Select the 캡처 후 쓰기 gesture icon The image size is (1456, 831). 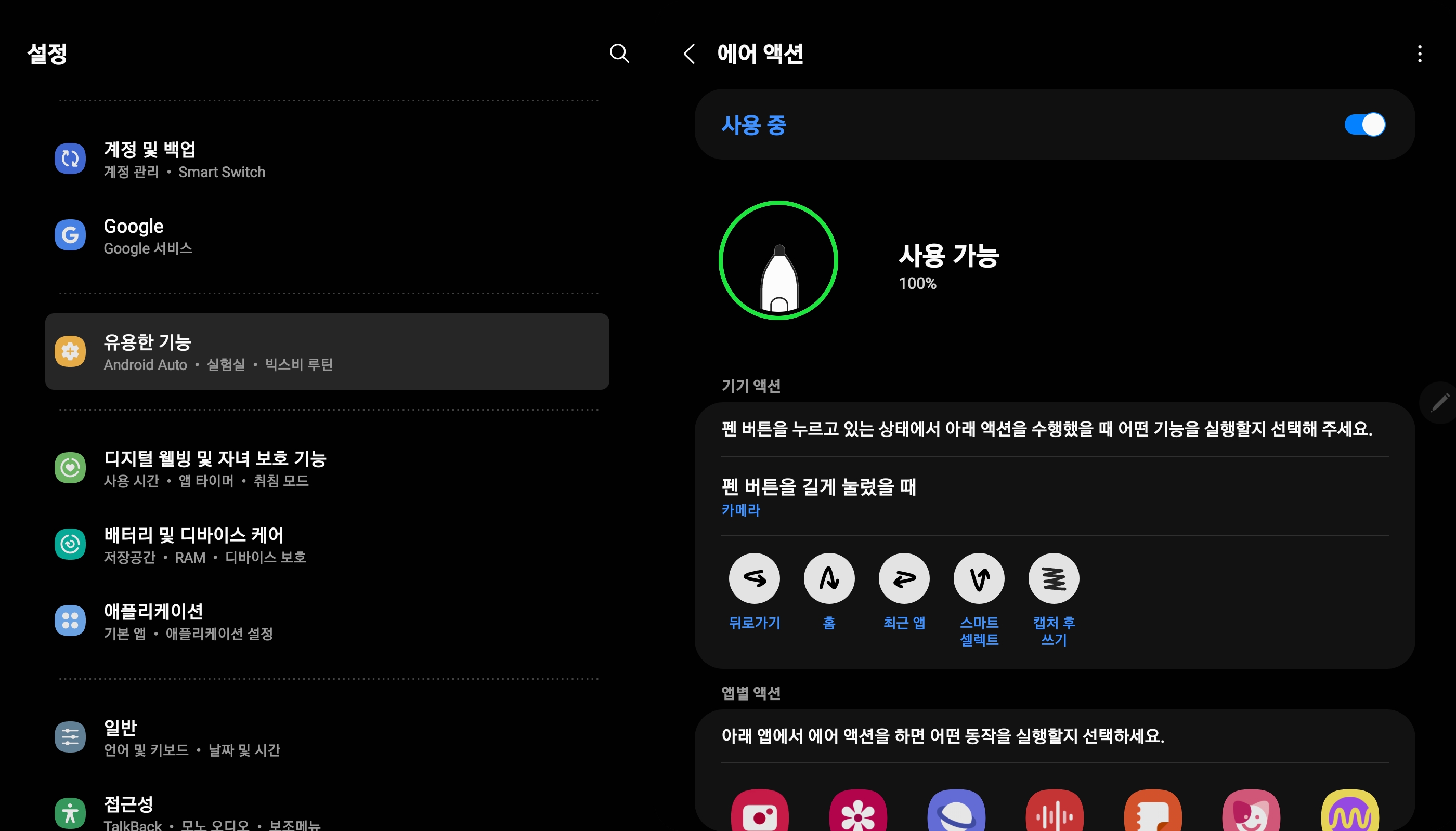[x=1054, y=578]
